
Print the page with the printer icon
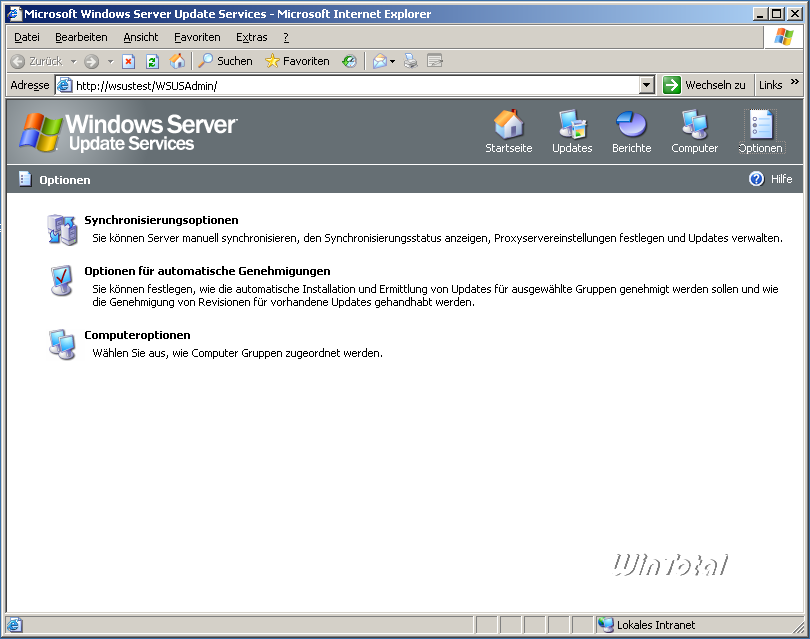point(411,61)
